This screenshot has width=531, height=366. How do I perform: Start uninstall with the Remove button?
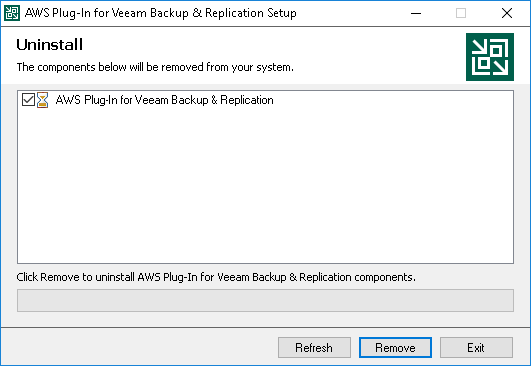395,347
